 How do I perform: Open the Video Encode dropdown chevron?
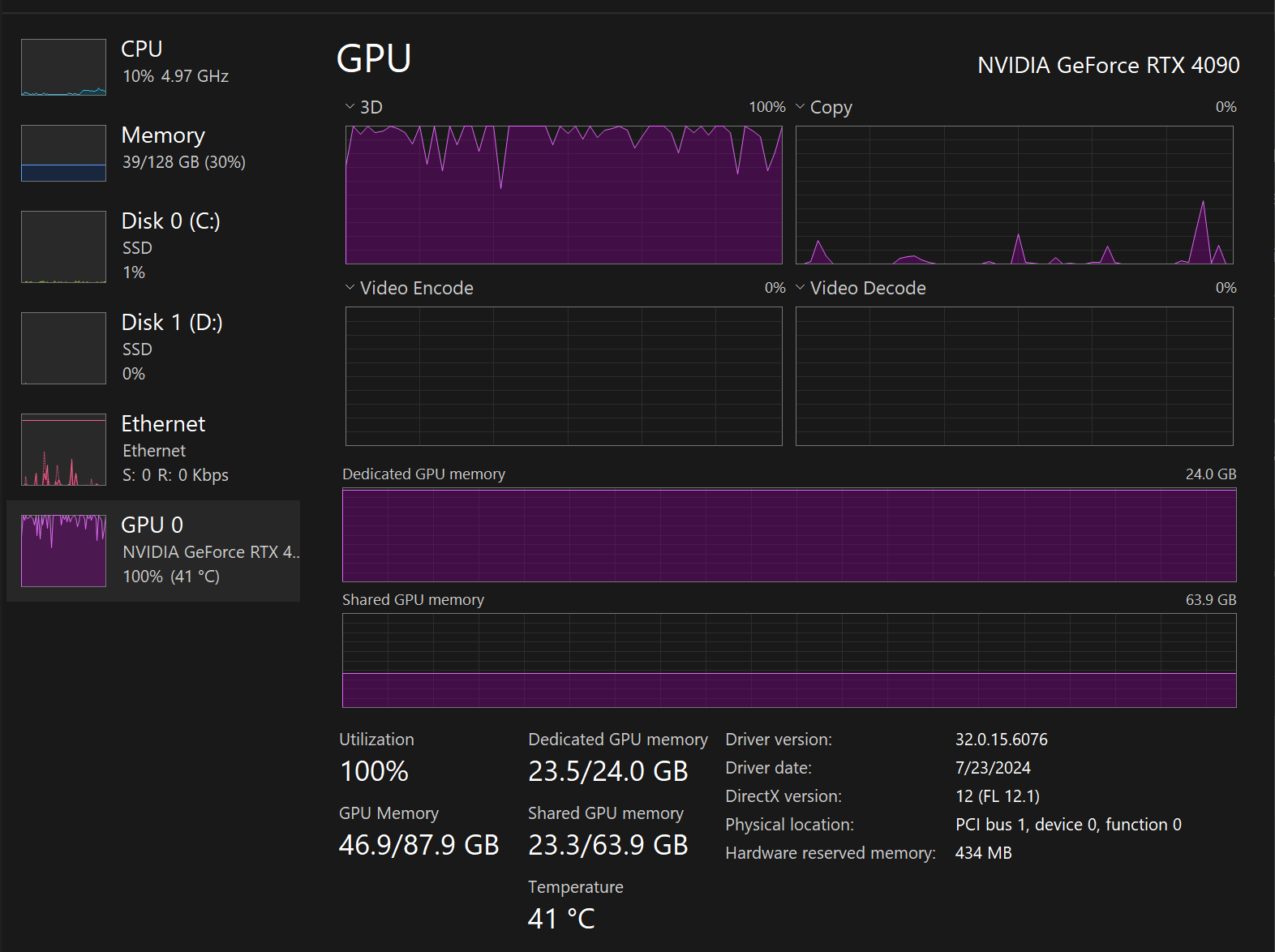(x=350, y=288)
